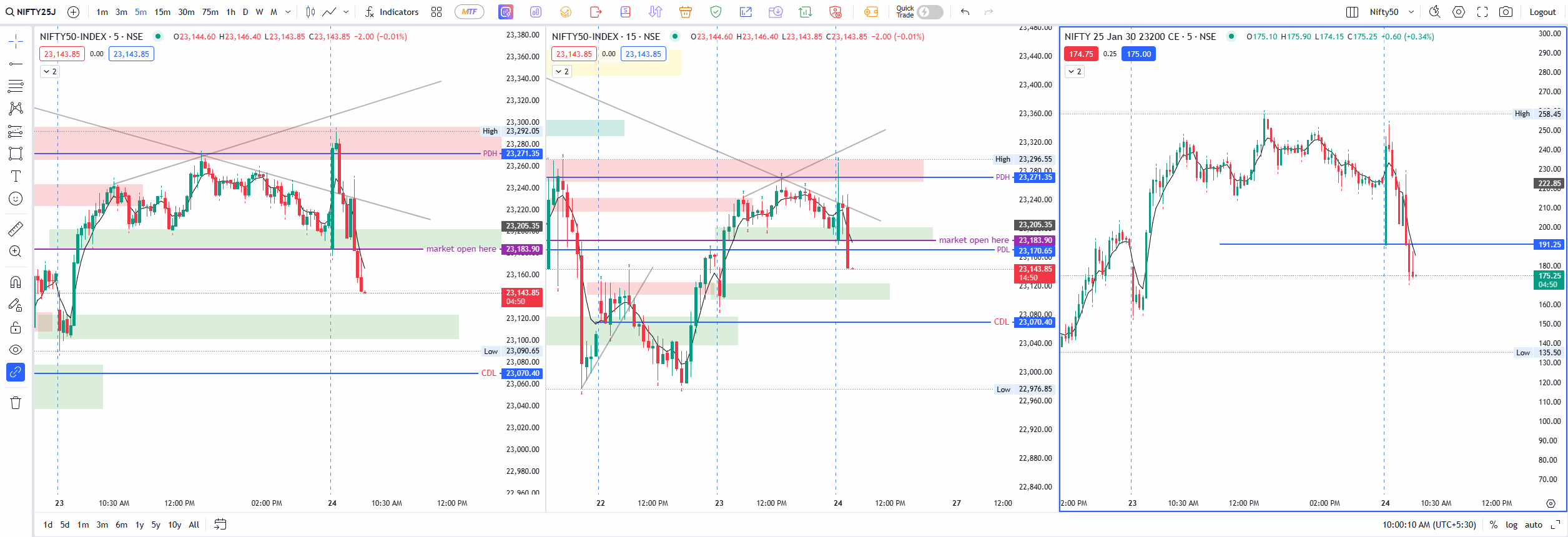
Task: Set the date range to 6m
Action: click(x=121, y=525)
